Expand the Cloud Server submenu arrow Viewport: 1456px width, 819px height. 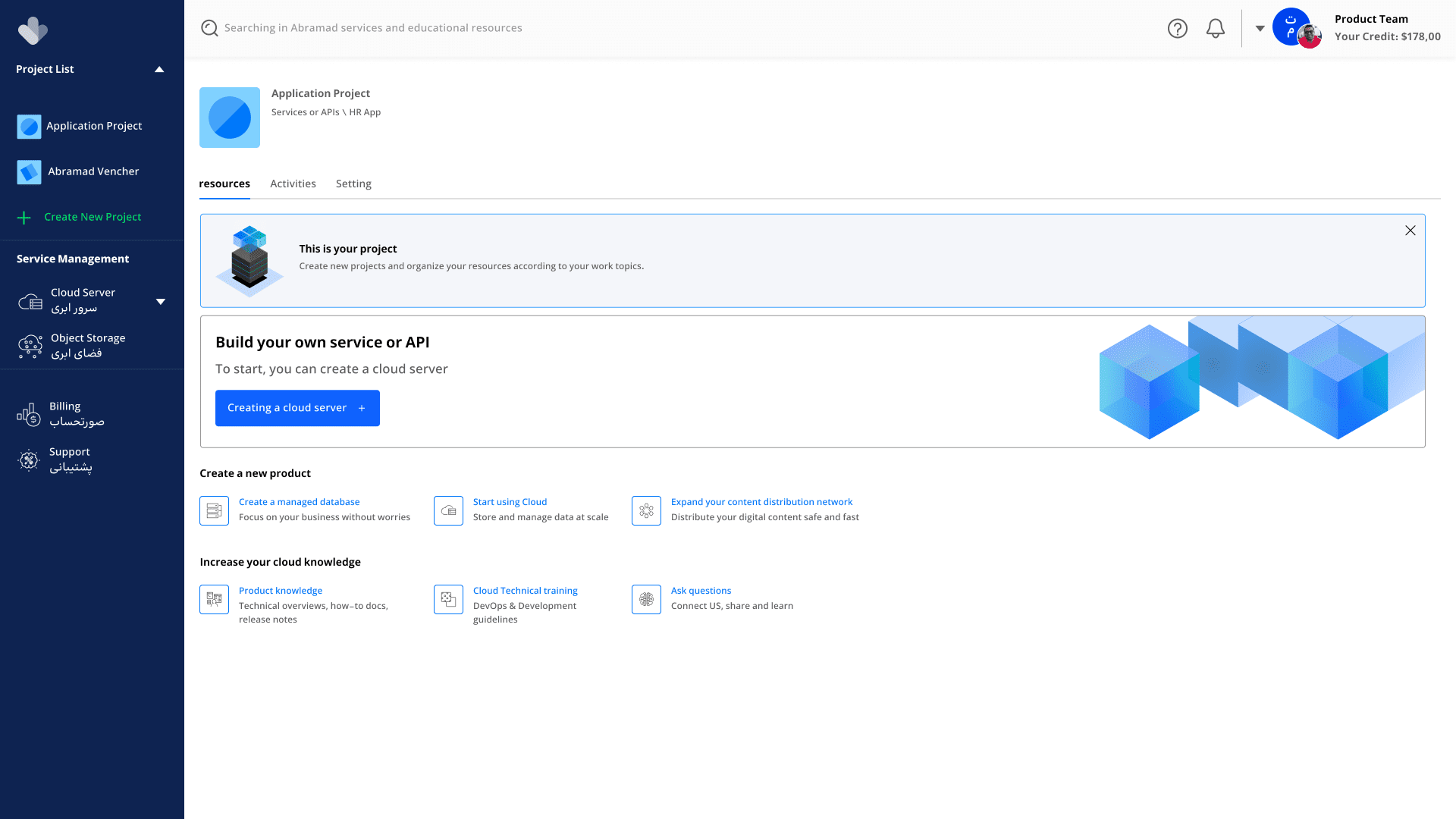(161, 302)
